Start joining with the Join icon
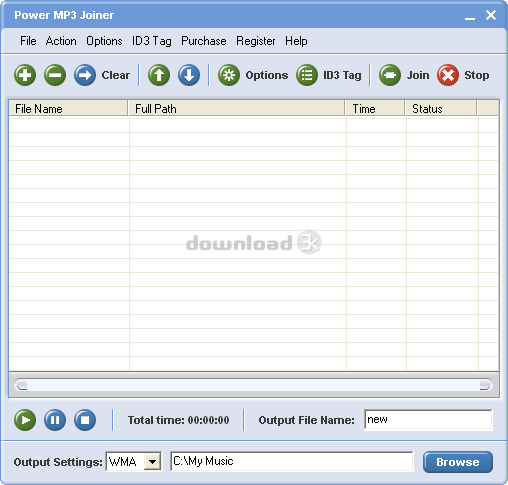Screen dimensions: 508x485 click(x=390, y=75)
